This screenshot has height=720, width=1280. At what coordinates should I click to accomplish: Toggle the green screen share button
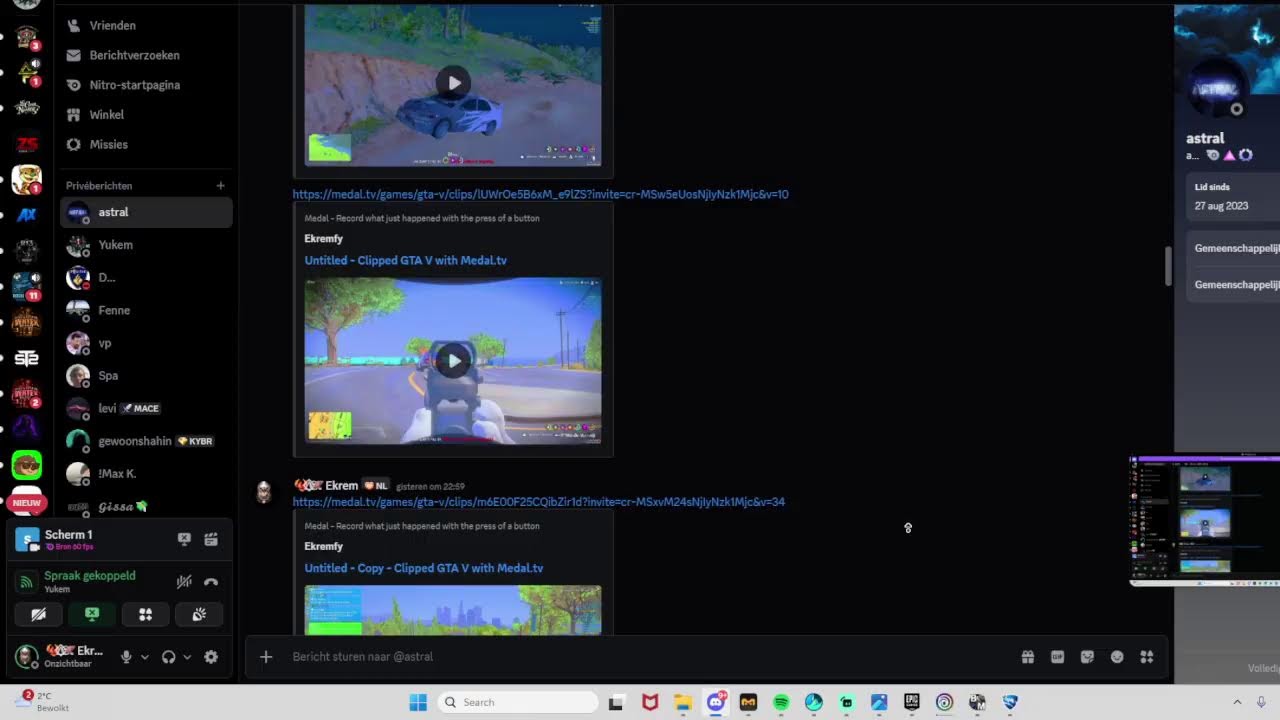pos(92,614)
